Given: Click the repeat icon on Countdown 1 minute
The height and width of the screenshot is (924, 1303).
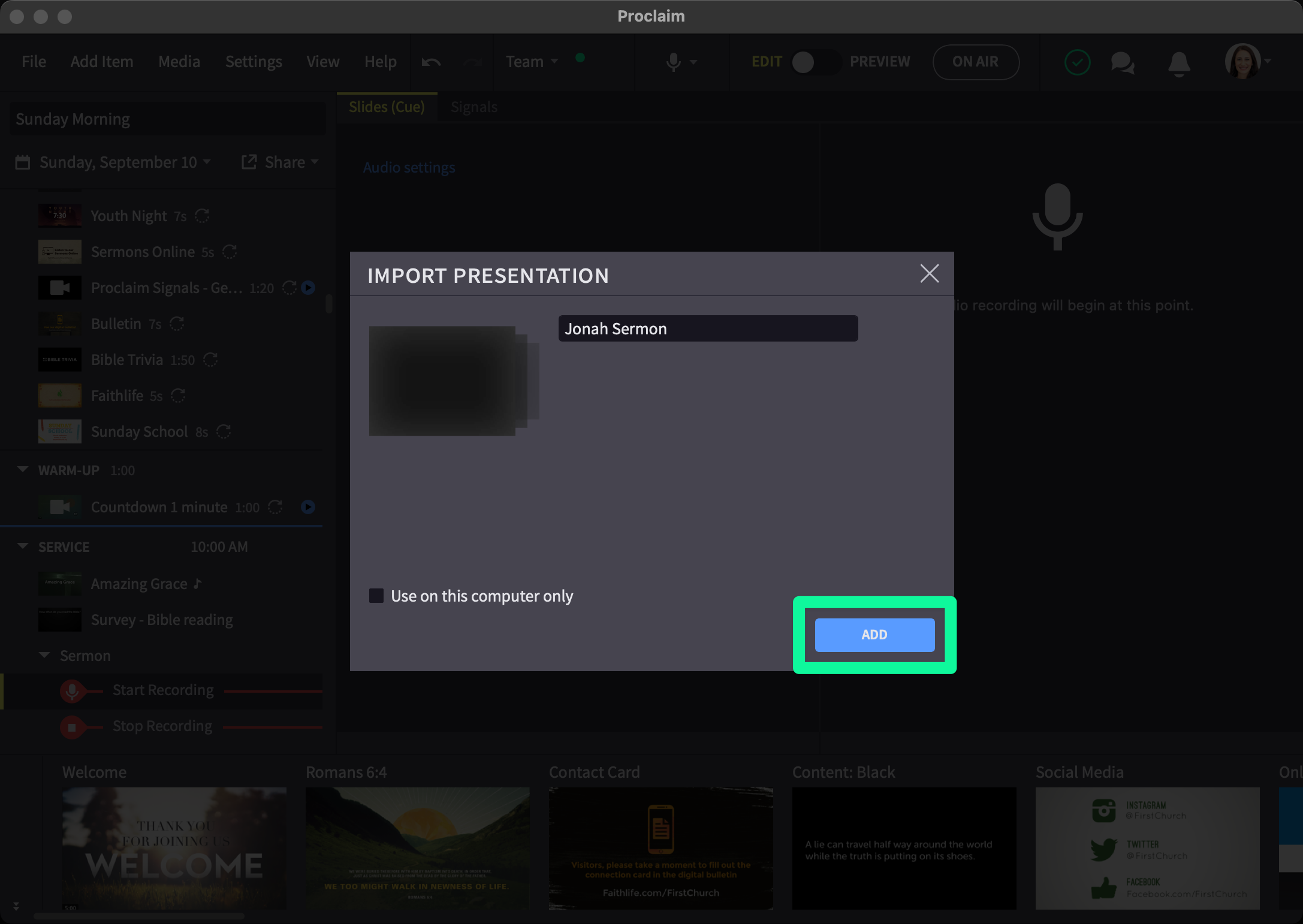Looking at the screenshot, I should [275, 507].
